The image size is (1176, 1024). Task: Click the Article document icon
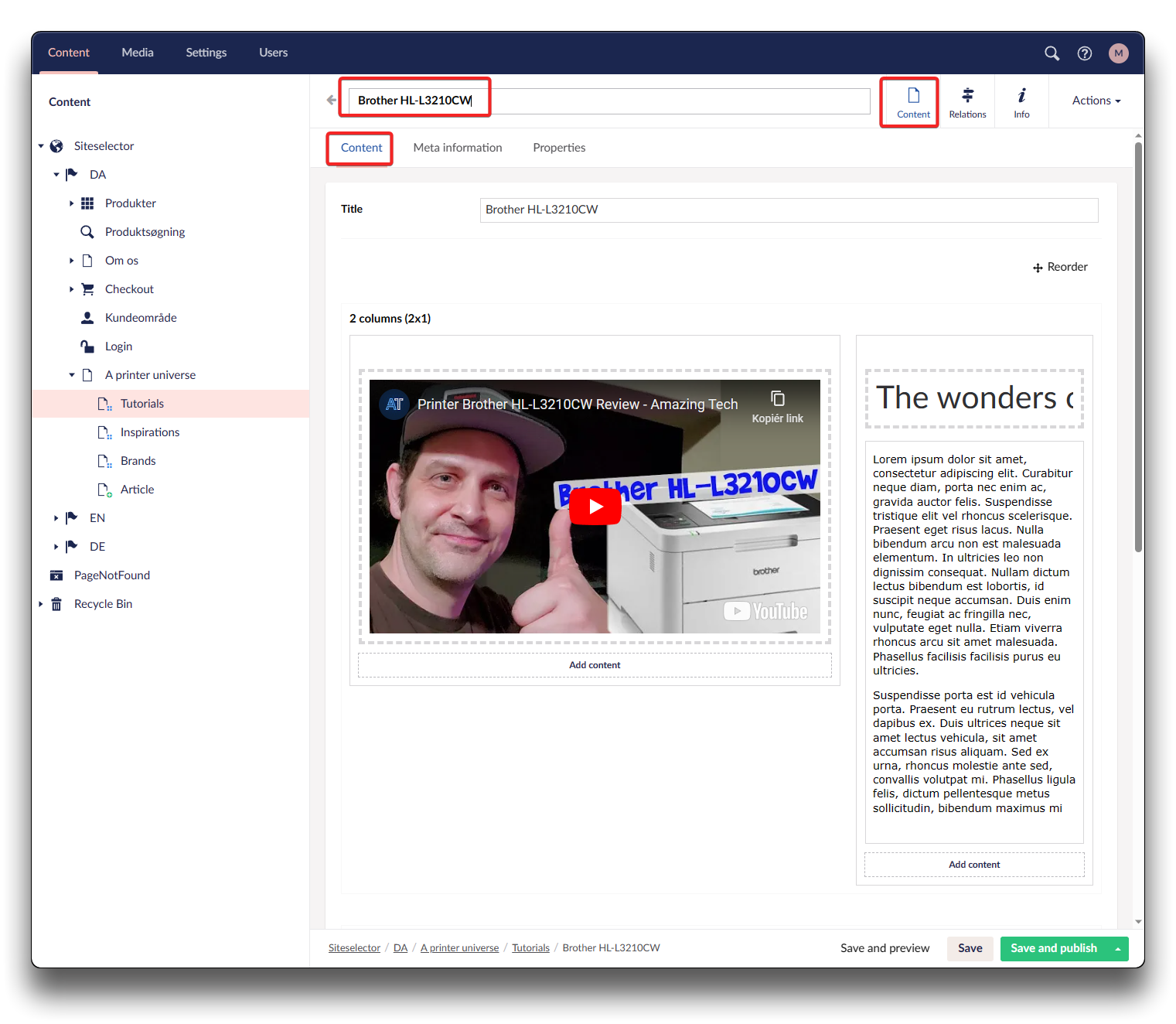104,490
